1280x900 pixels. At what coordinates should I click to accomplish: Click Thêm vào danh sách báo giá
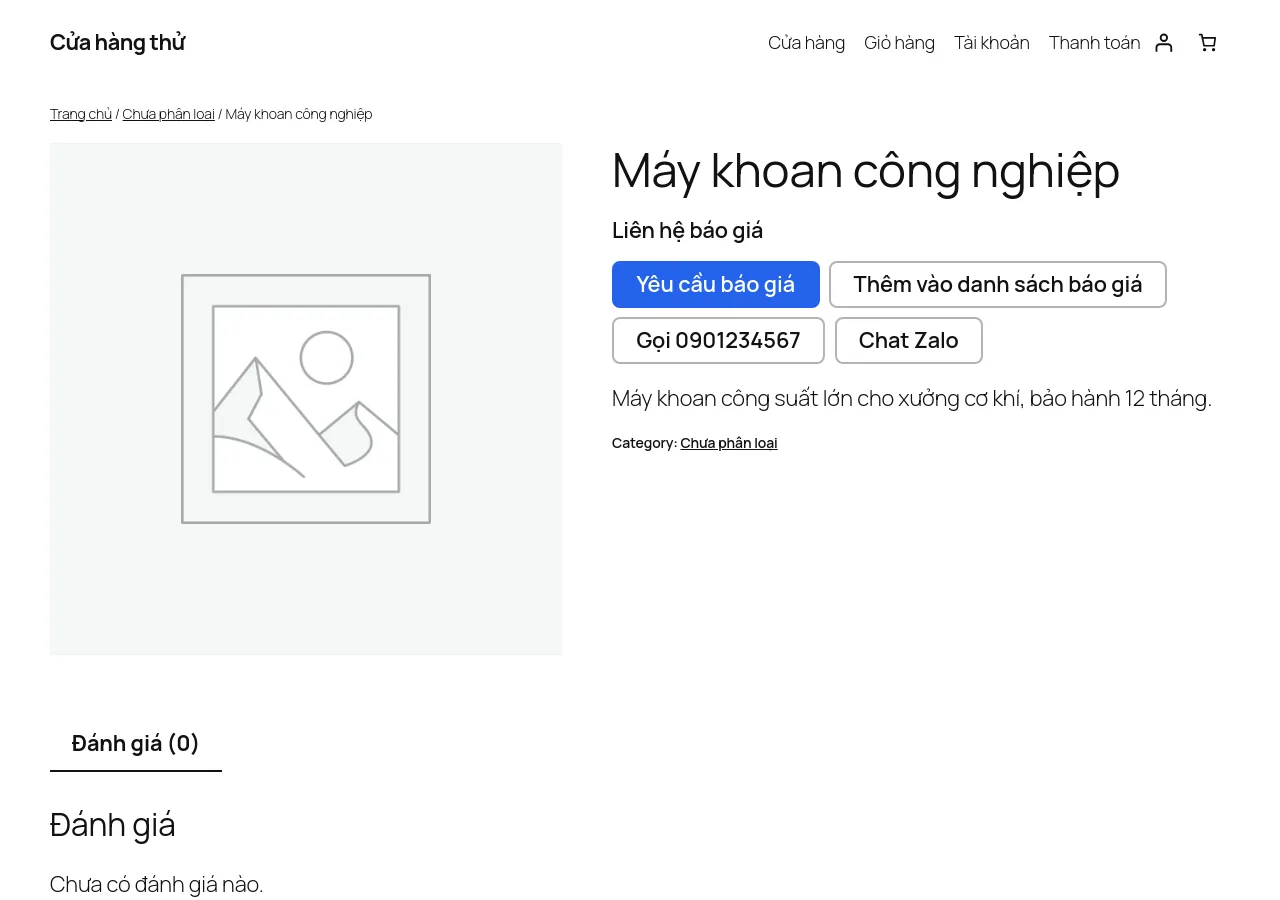pos(998,284)
